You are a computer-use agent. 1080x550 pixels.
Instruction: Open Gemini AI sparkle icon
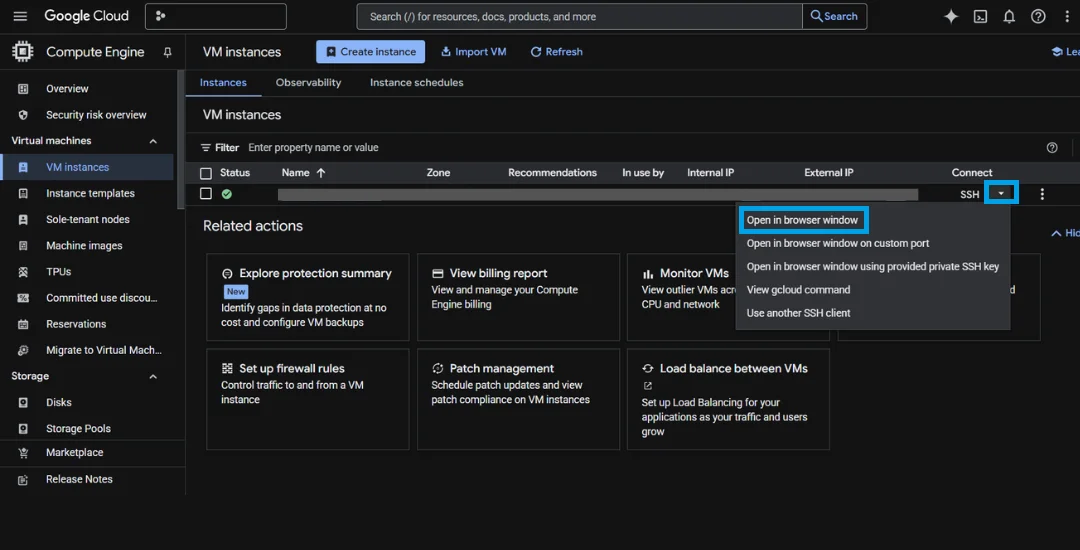tap(951, 17)
